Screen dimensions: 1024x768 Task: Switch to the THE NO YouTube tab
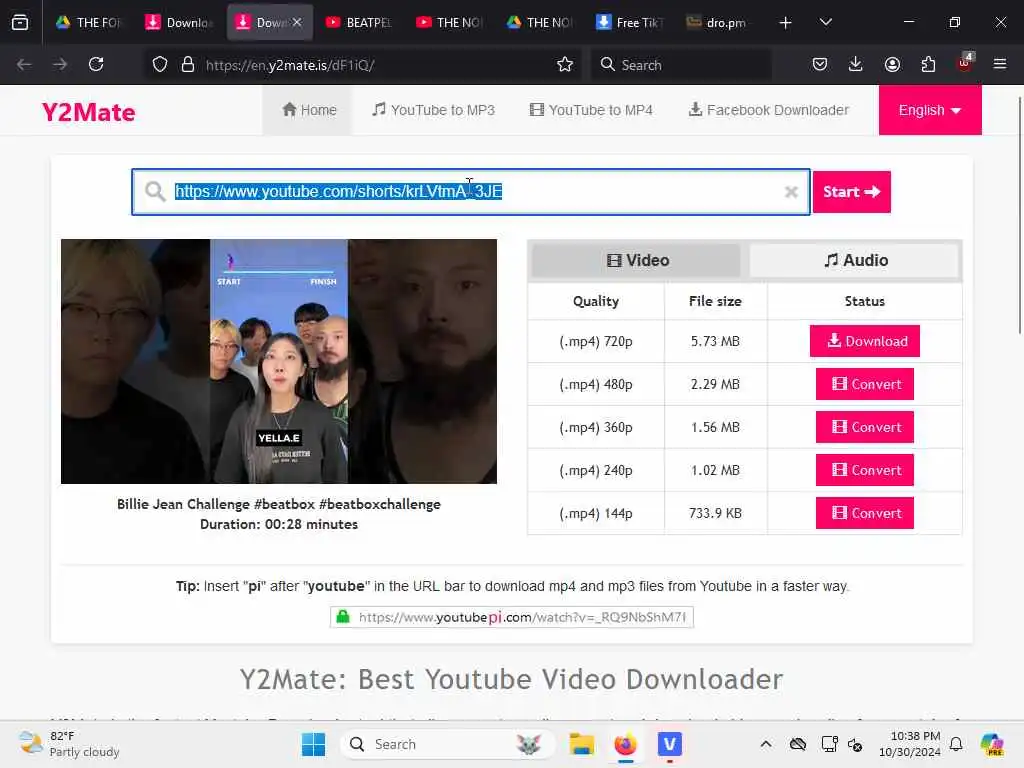click(x=449, y=22)
